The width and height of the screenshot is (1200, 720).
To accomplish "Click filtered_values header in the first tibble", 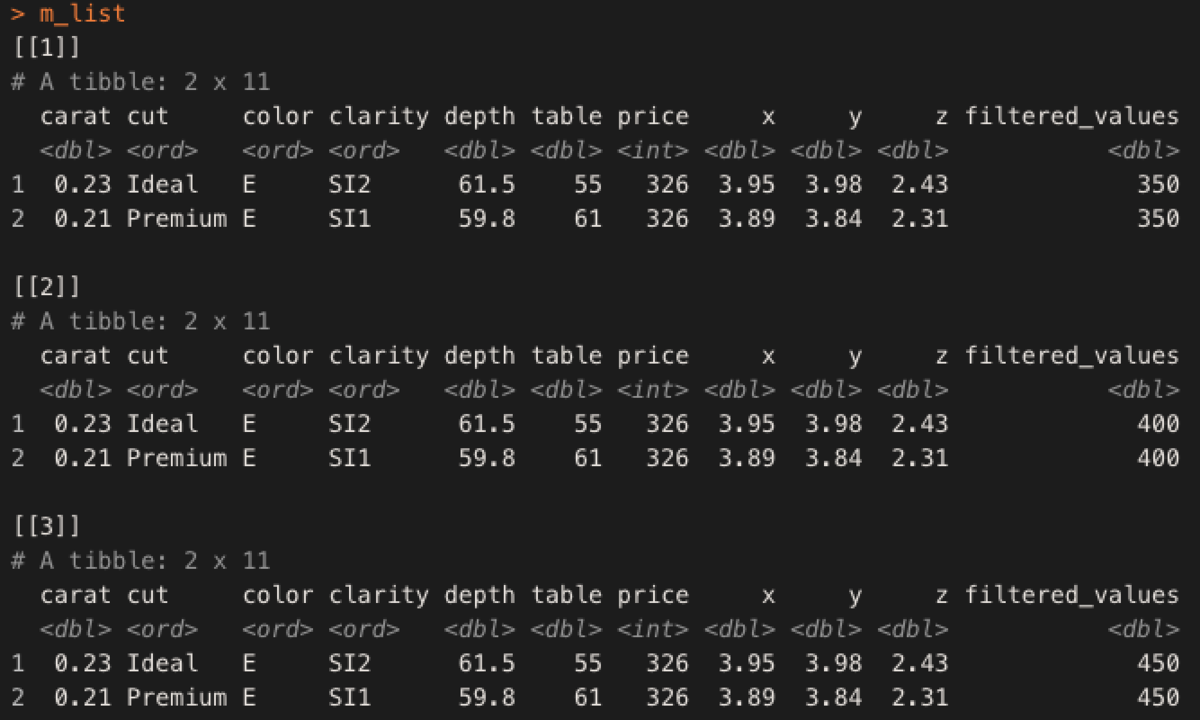I will (1072, 116).
